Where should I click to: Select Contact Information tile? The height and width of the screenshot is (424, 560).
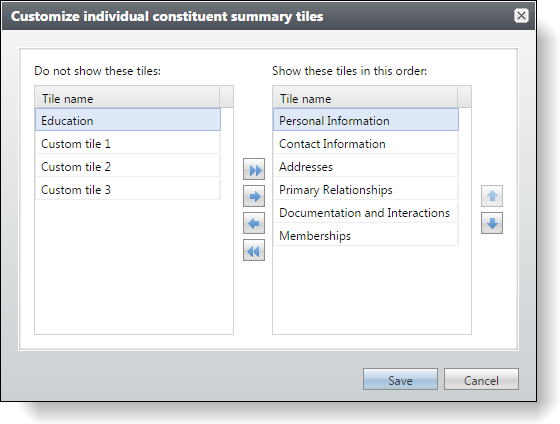coord(366,144)
